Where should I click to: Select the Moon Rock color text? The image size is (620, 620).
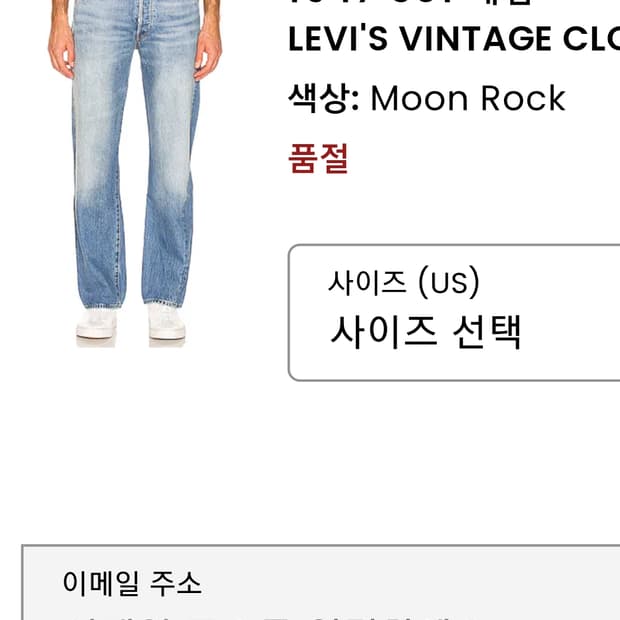click(468, 98)
